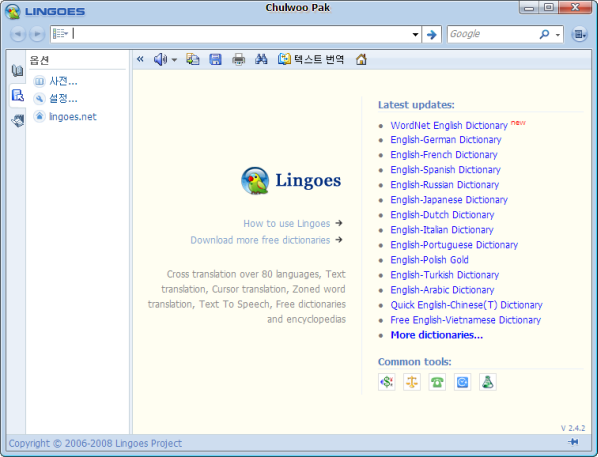Focus the Google search field
598x457 pixels.
click(492, 34)
